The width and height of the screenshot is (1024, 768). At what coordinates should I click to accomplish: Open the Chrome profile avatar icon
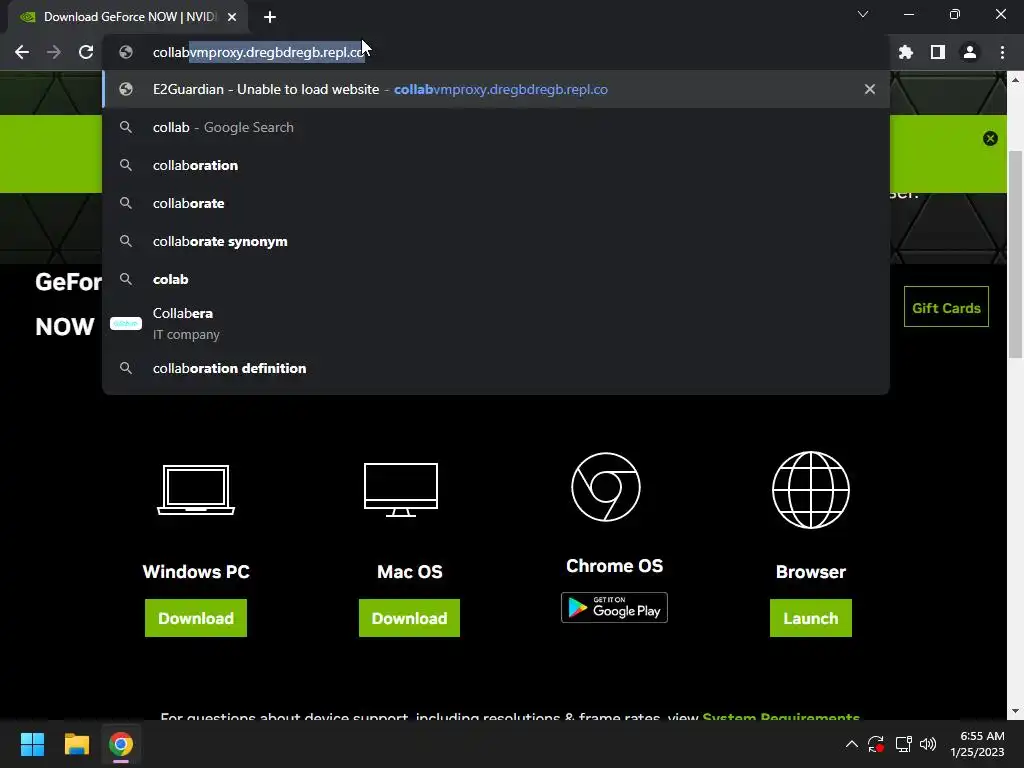pyautogui.click(x=970, y=52)
